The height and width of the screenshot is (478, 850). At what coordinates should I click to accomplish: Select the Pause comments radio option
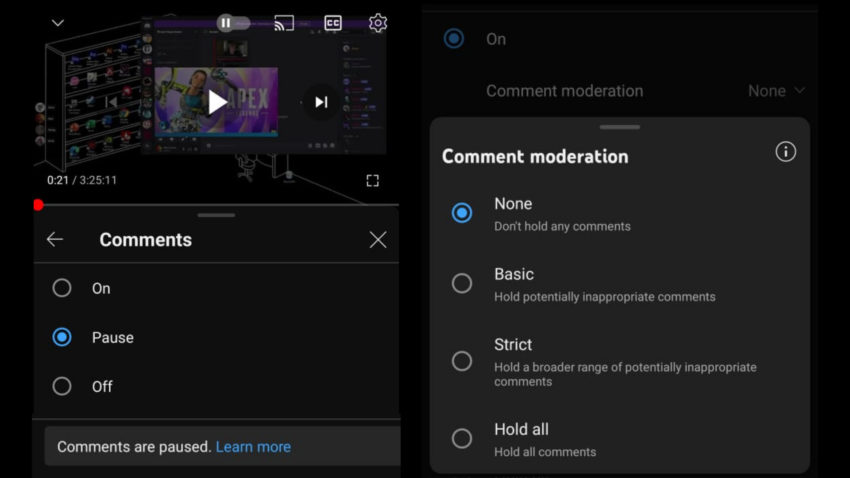coord(62,337)
